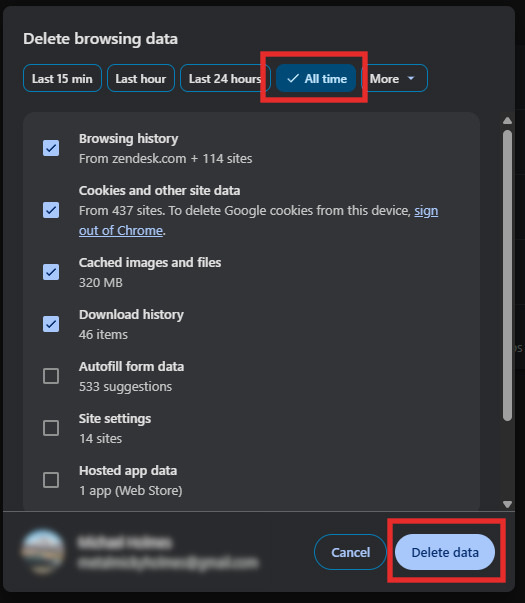Select the Last hour time range
The width and height of the screenshot is (525, 603).
point(141,78)
